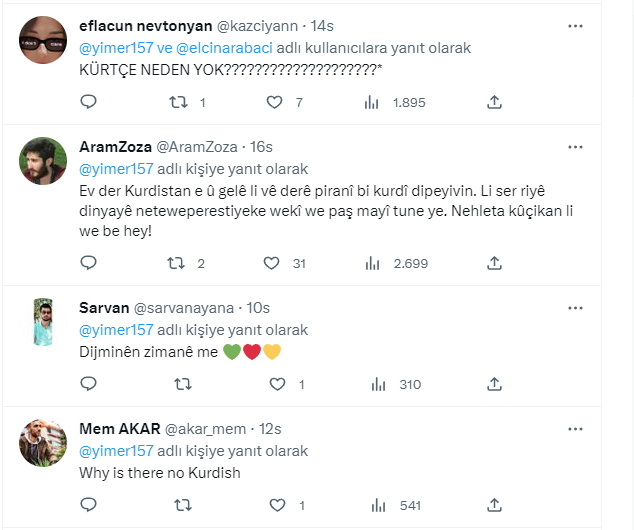Expand more options on Sarvan's tweet
This screenshot has width=634, height=530.
tap(576, 307)
